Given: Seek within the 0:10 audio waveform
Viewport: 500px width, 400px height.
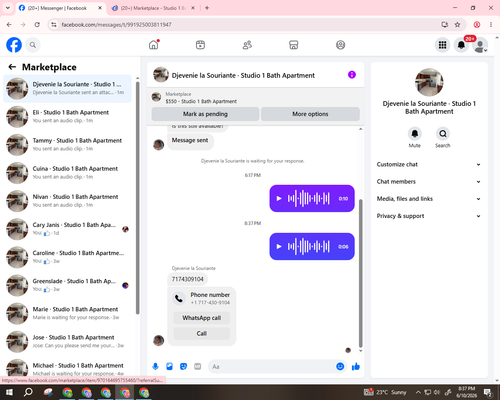Looking at the screenshot, I should point(309,199).
